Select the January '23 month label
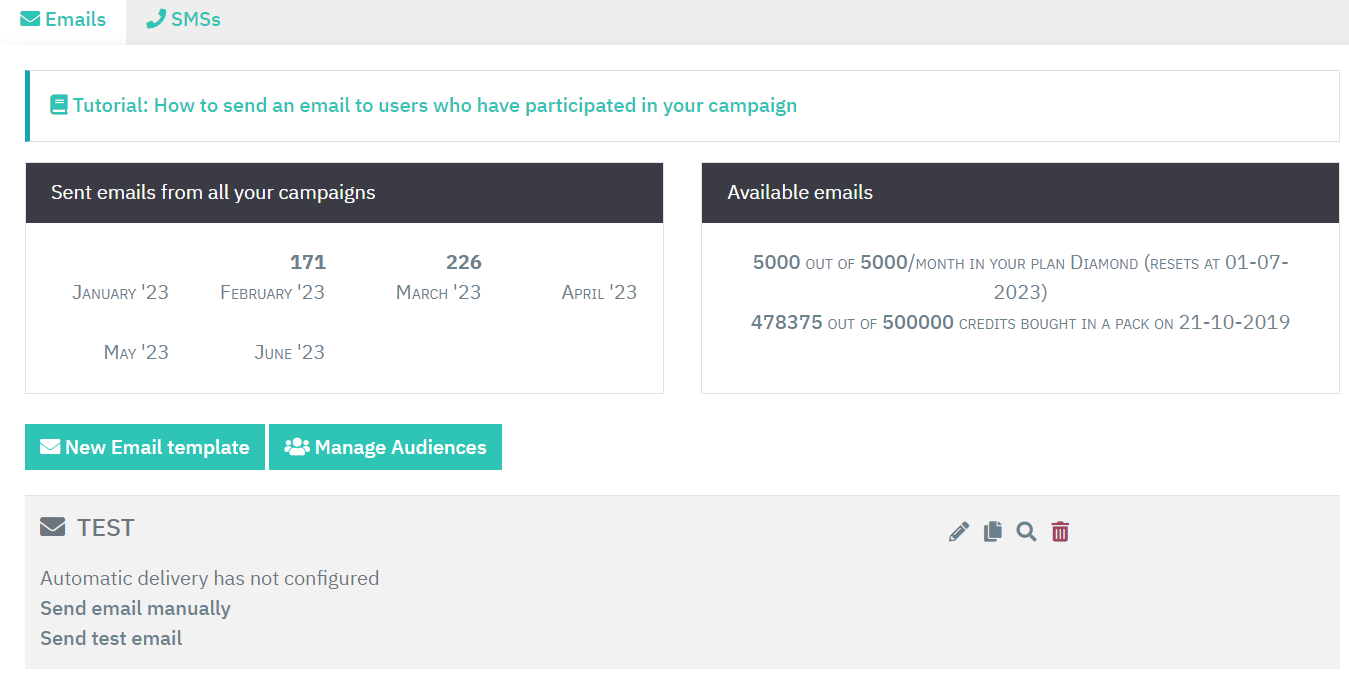Screen dimensions: 1349x678 (x=121, y=293)
